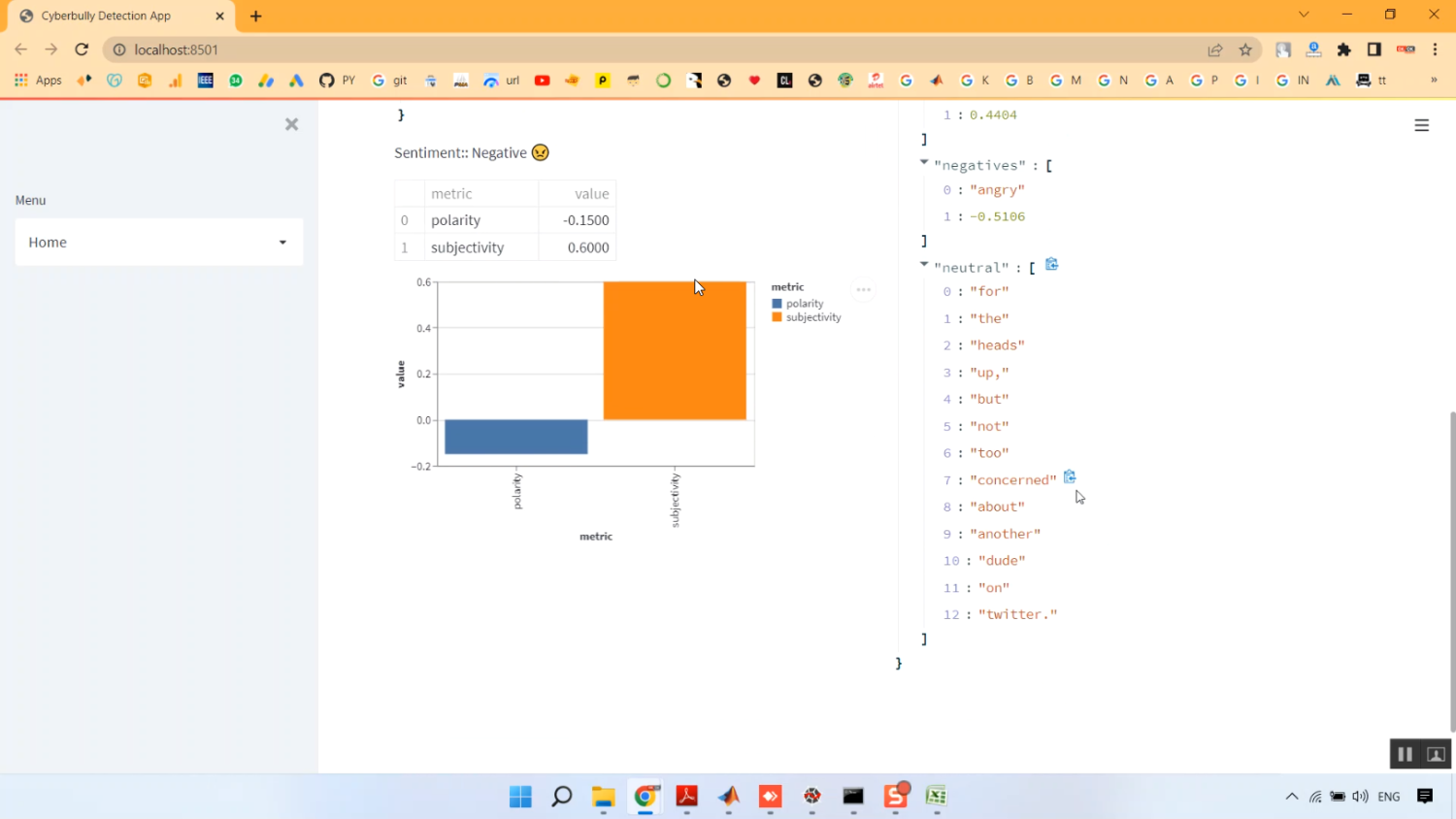1456x819 pixels.
Task: Open the chart's three-dot actions menu
Action: point(863,290)
